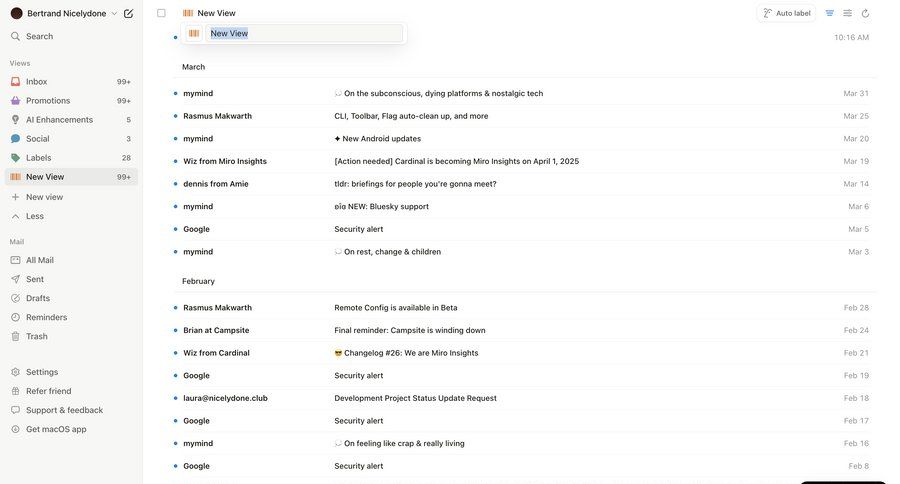Open the New Android updates email
The width and height of the screenshot is (900, 484).
coord(524,138)
